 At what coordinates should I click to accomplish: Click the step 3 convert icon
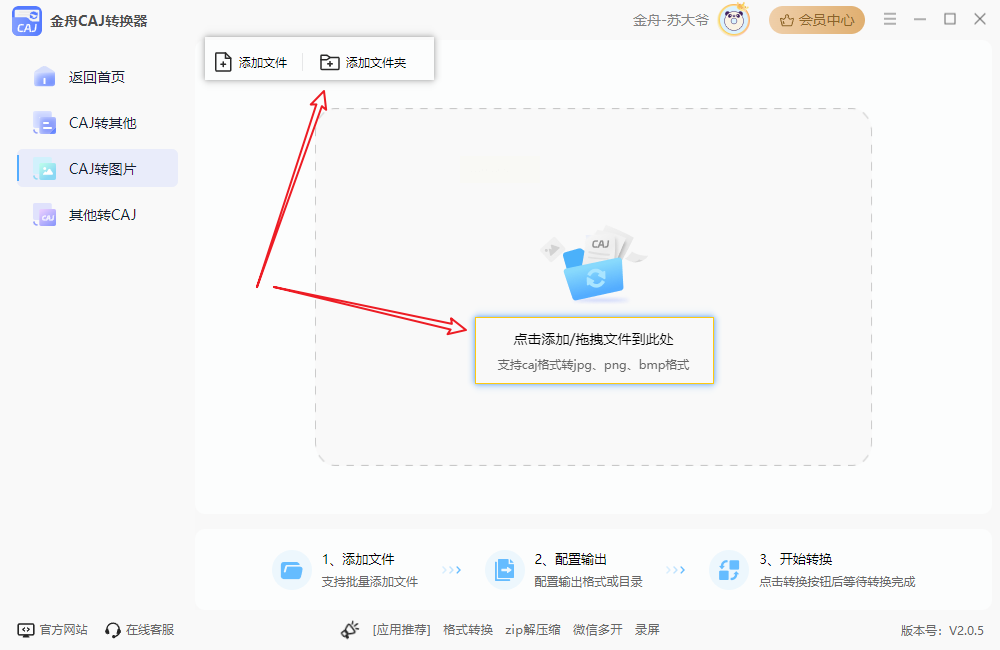[728, 570]
